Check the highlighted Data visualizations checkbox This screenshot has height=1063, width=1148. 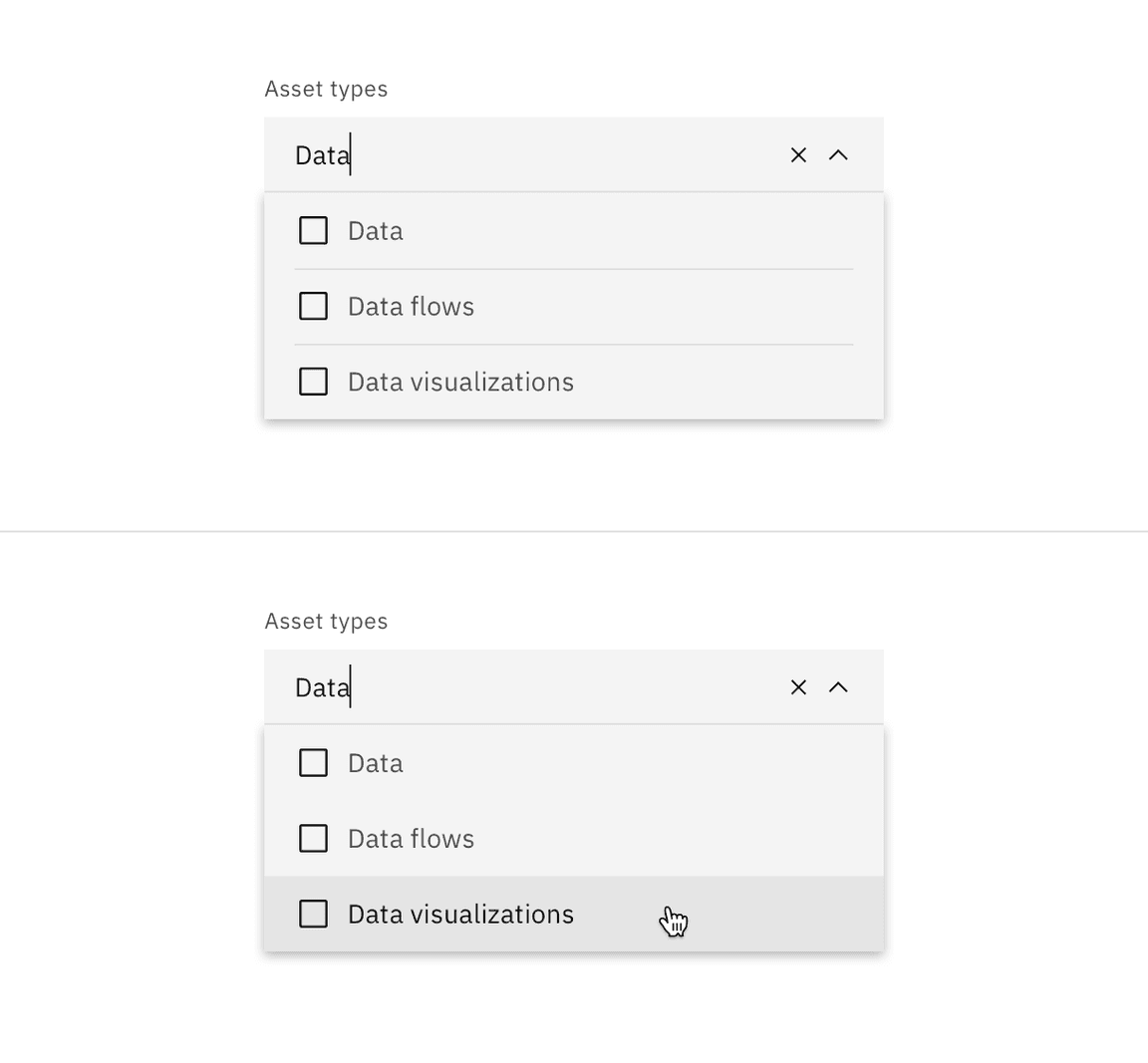314,914
